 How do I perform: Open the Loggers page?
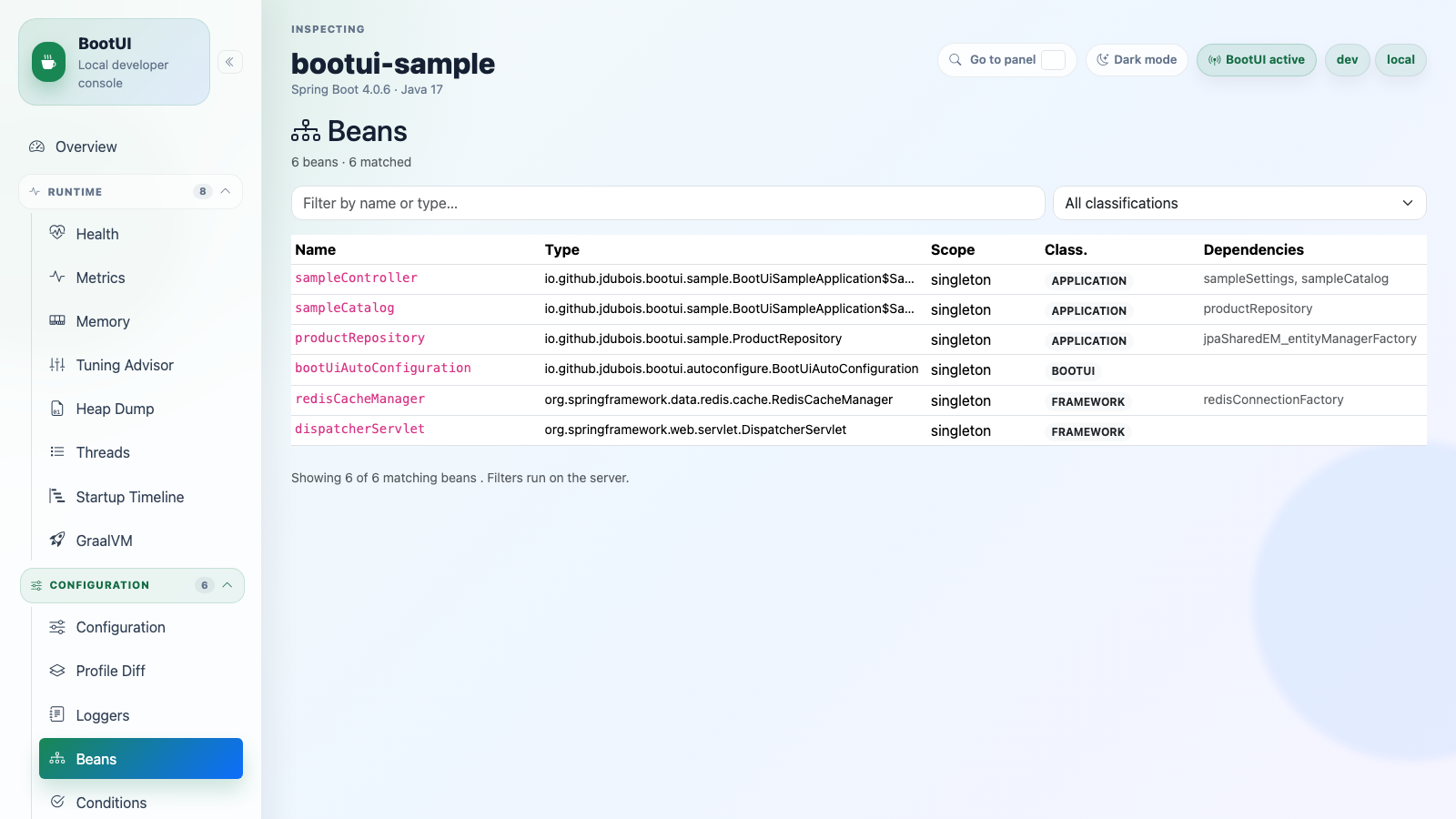coord(141,715)
